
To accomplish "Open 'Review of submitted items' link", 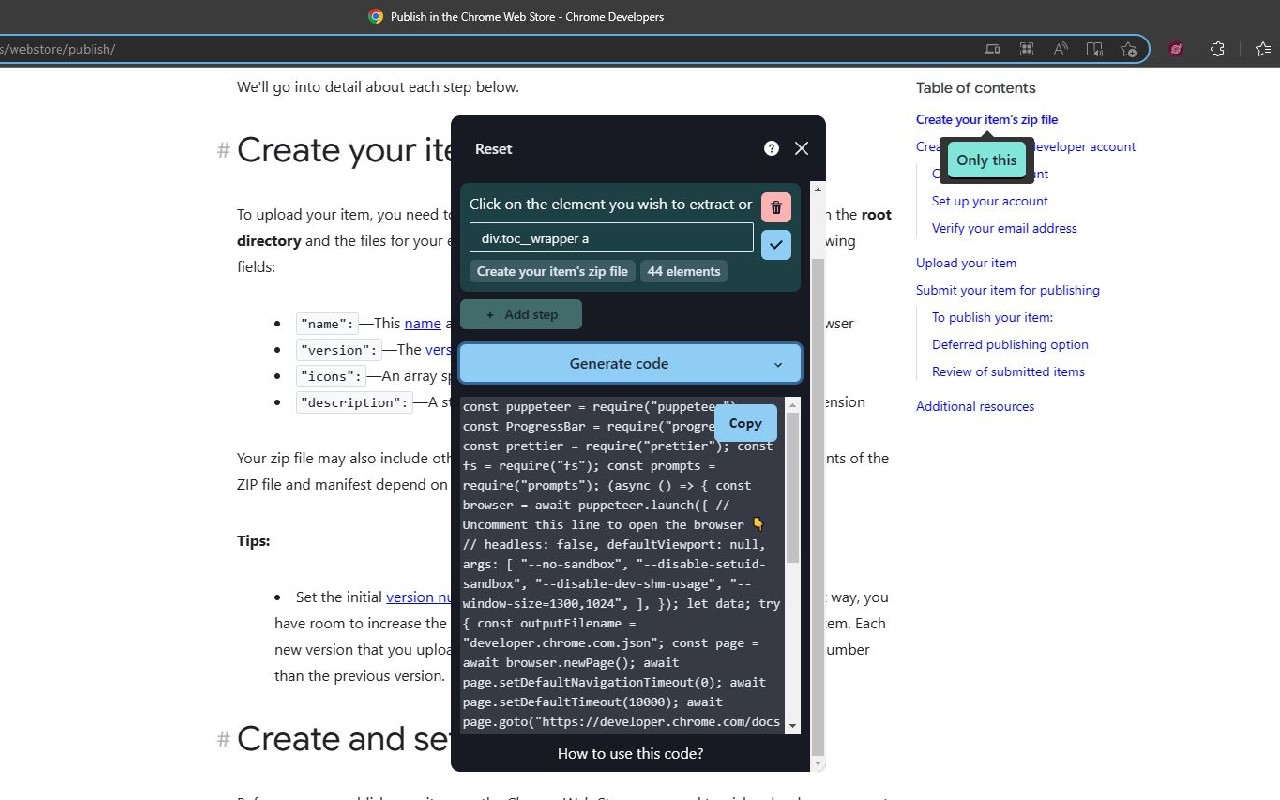I will (x=1008, y=371).
